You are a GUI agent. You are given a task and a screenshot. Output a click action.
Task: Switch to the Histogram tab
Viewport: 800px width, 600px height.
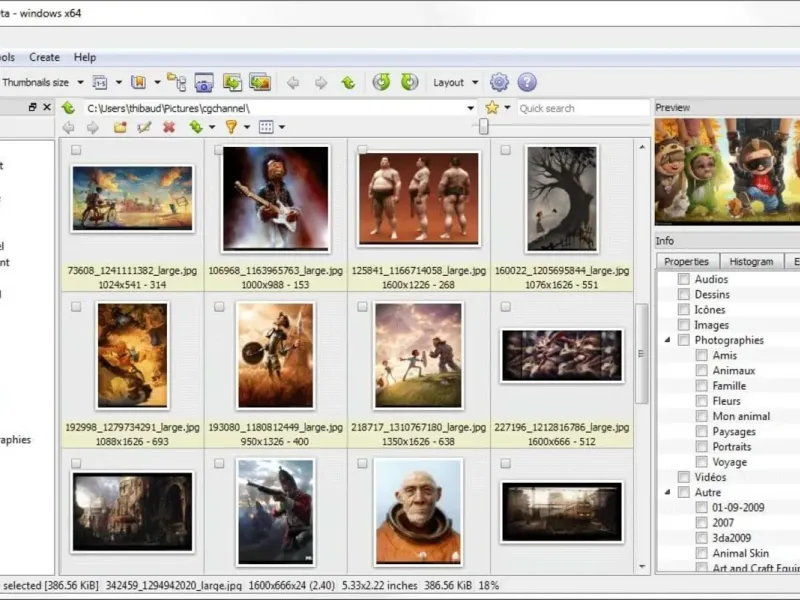click(x=751, y=261)
